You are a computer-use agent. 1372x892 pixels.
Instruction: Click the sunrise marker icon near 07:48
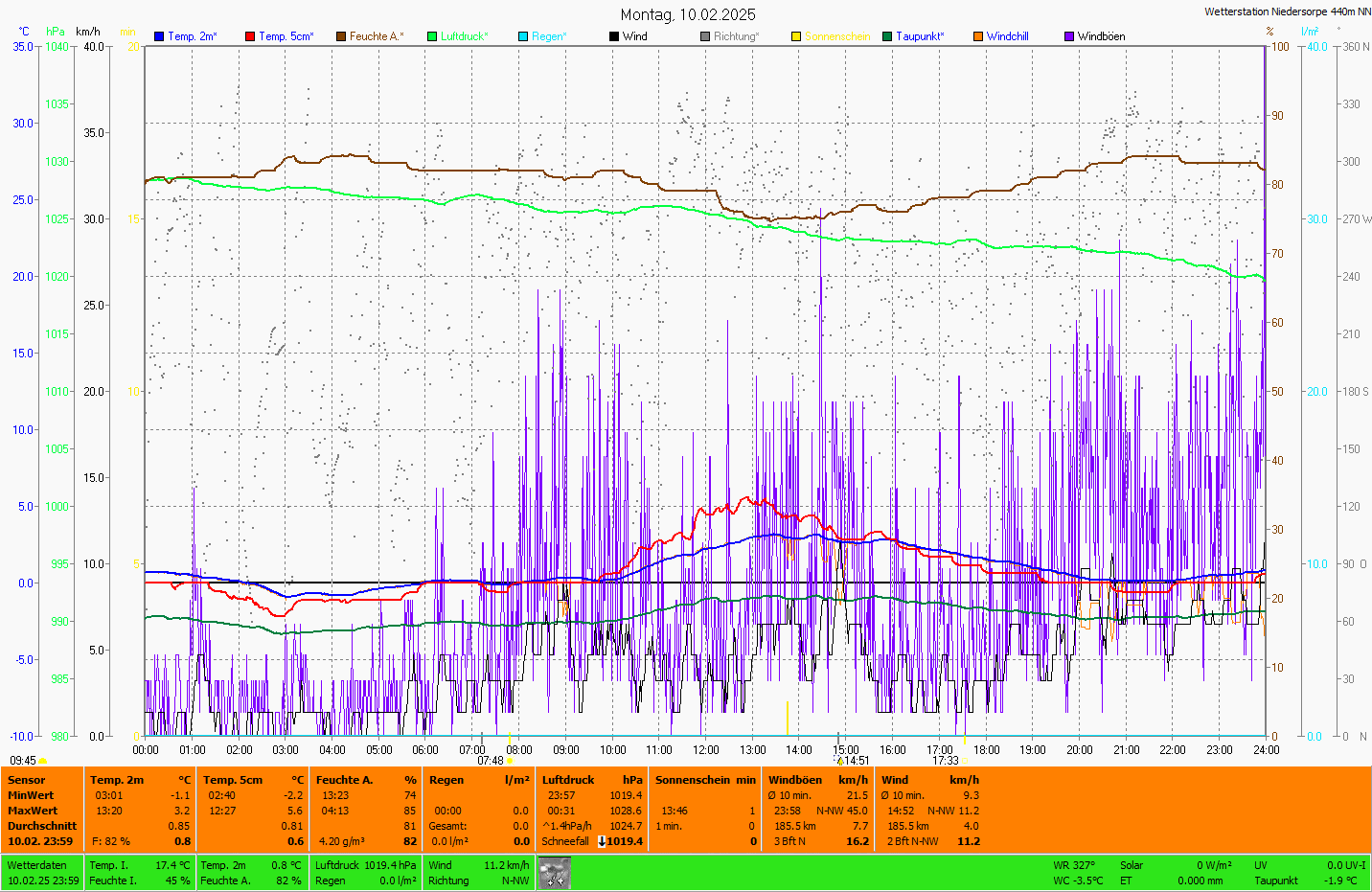click(510, 761)
